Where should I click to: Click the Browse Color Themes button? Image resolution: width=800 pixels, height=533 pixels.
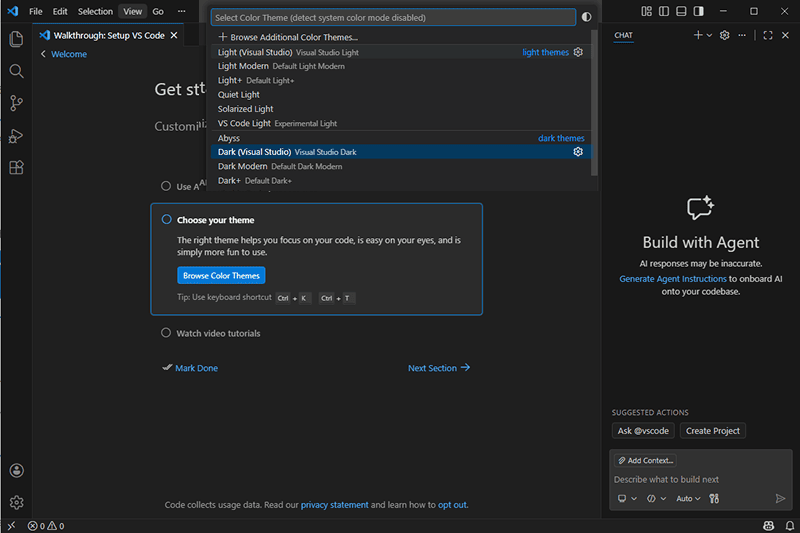(x=221, y=275)
